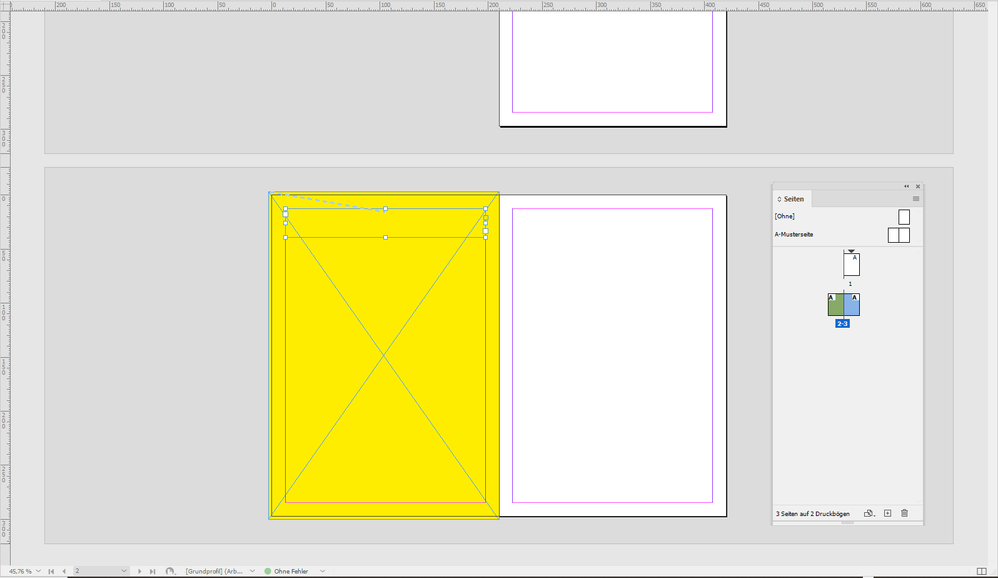
Task: Open the preflight menu dropdown arrow
Action: (x=322, y=572)
